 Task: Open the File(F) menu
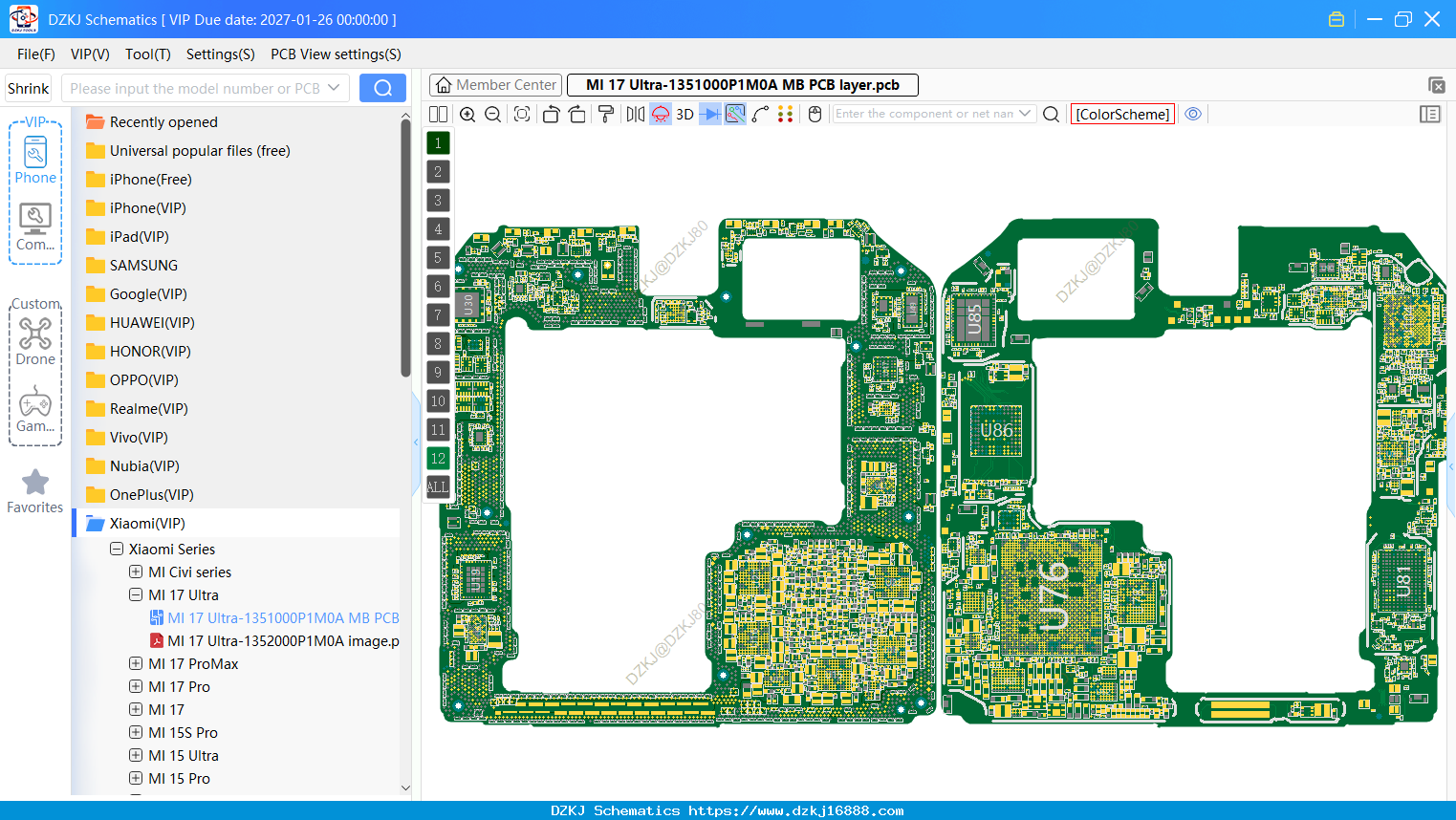(36, 54)
